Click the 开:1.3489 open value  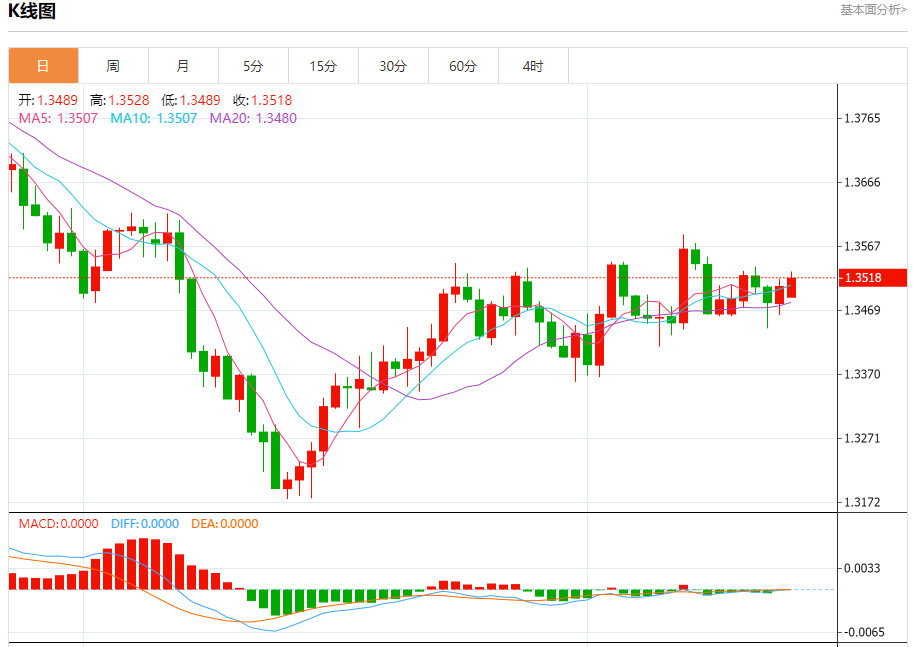click(x=48, y=100)
